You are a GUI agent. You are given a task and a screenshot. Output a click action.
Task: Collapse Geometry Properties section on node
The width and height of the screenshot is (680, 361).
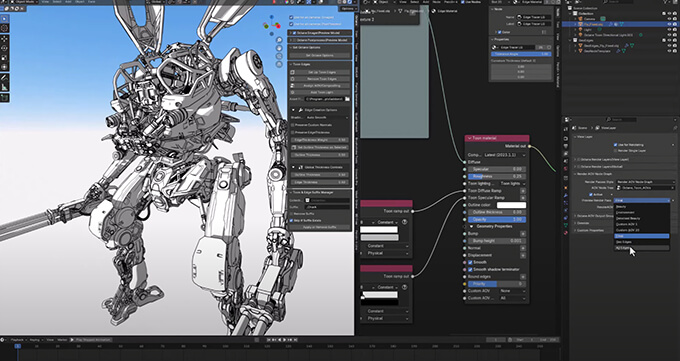pyautogui.click(x=472, y=226)
